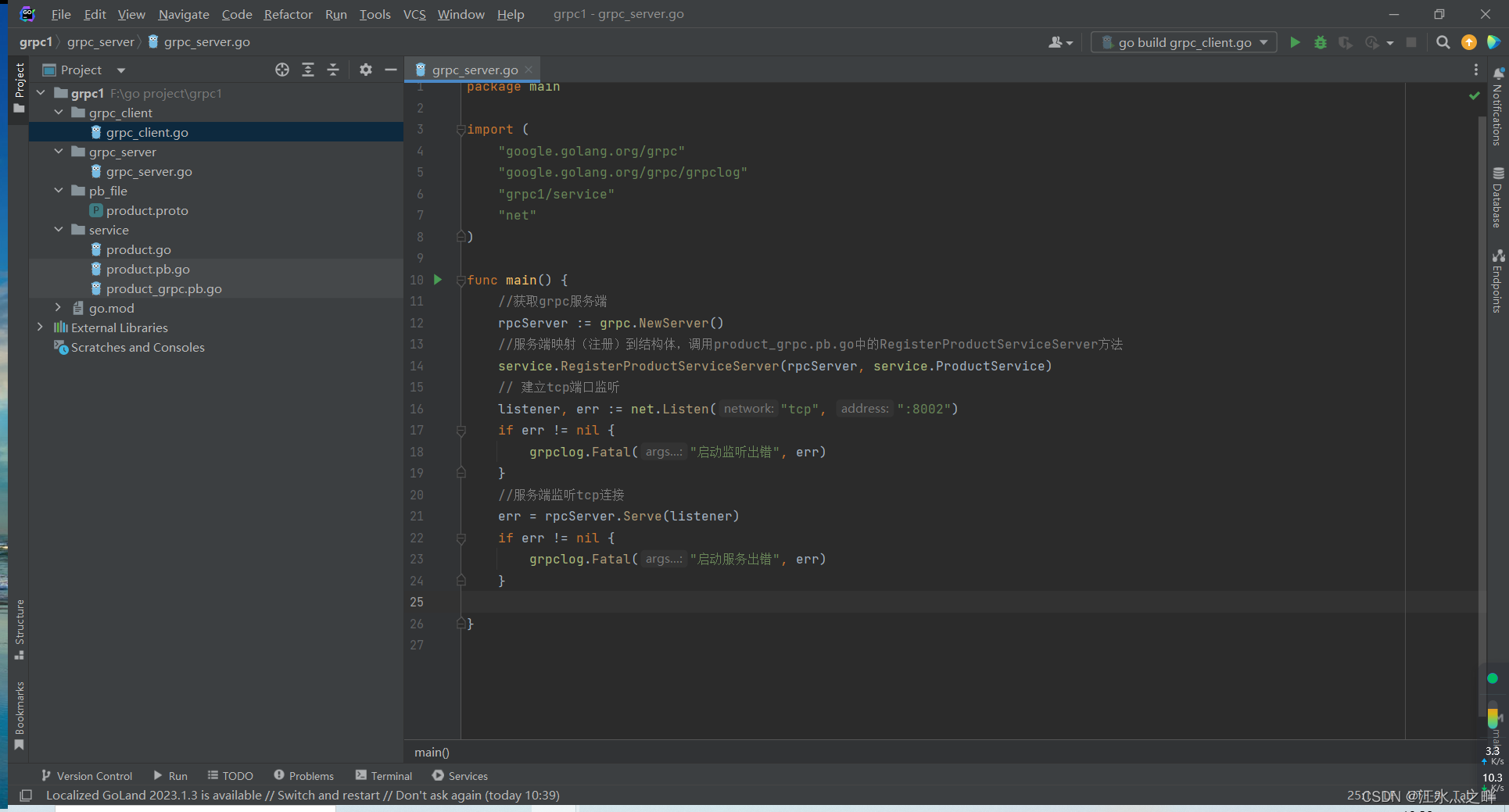
Task: Toggle the Project side tab
Action: tap(20, 88)
